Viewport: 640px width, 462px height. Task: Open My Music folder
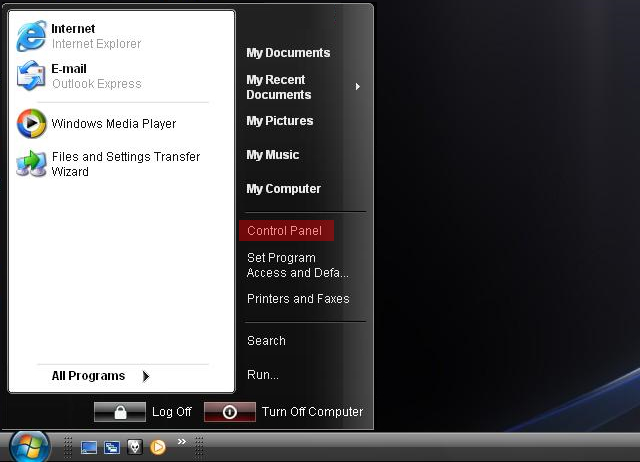[273, 155]
